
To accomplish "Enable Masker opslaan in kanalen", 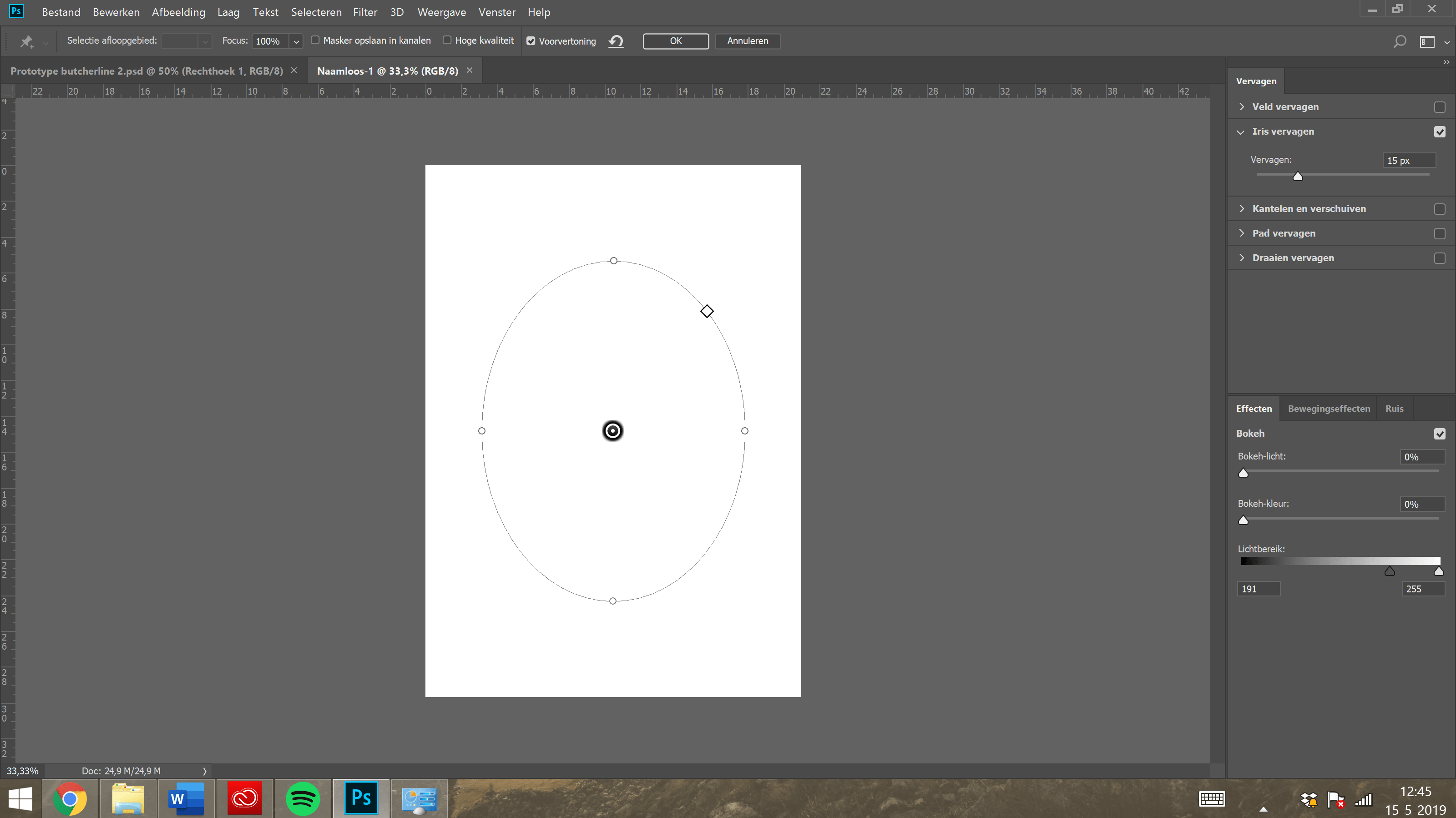I will point(316,40).
